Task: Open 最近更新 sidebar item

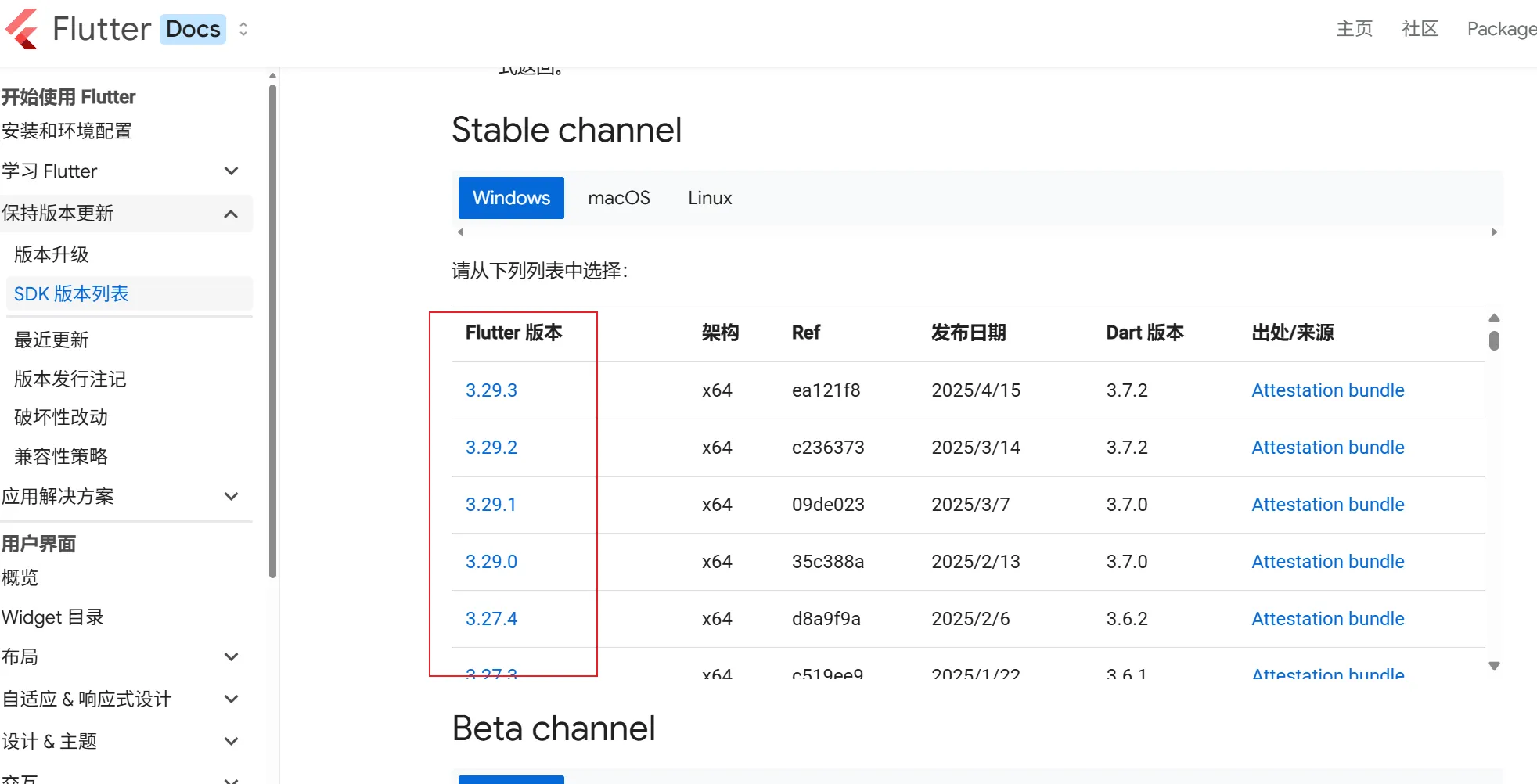Action: [x=52, y=340]
